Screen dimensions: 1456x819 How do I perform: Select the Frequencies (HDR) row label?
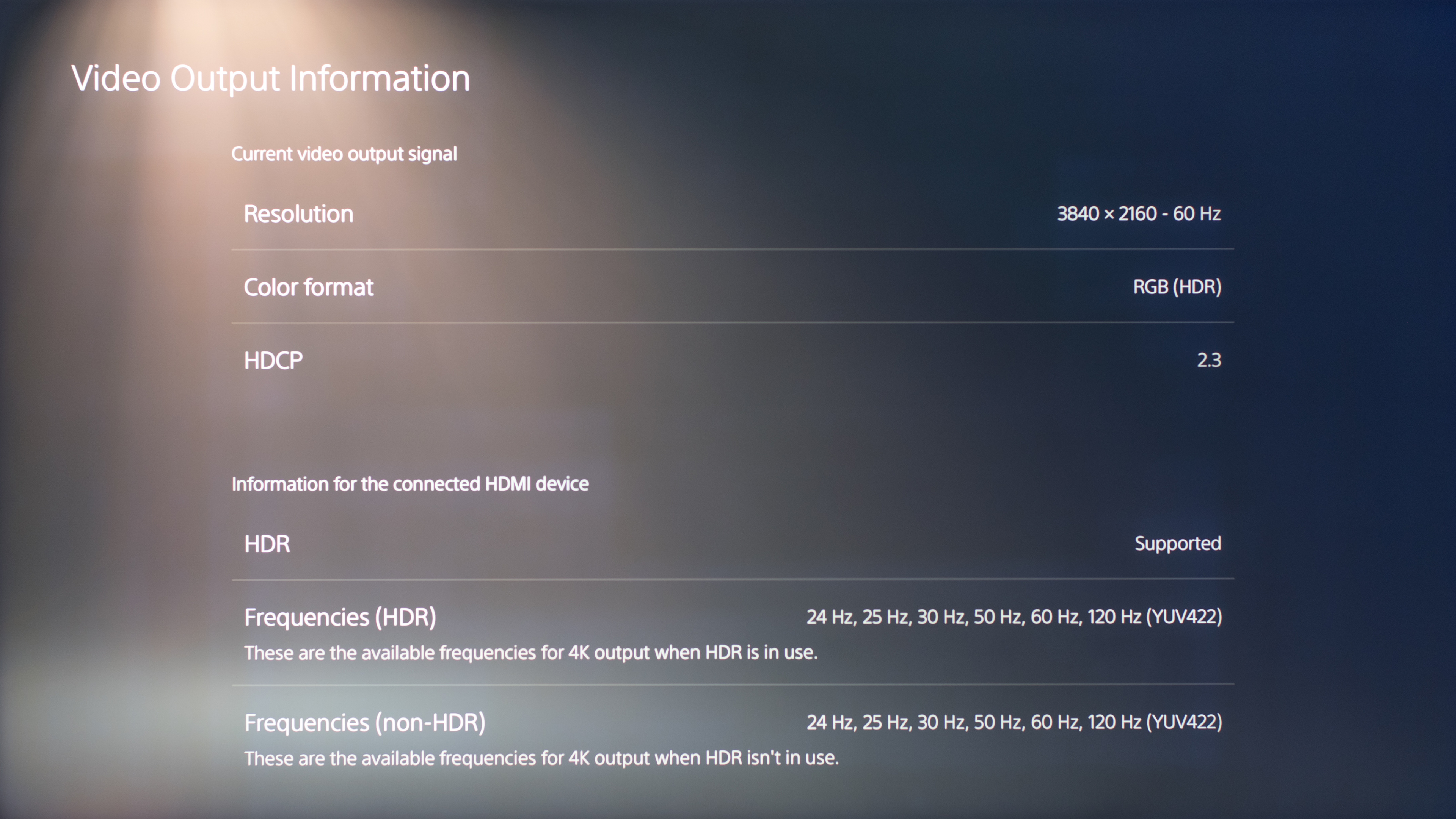click(340, 617)
